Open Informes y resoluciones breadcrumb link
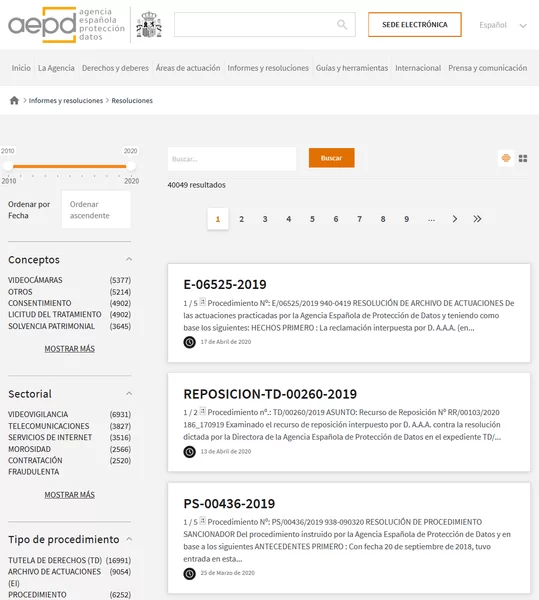The width and height of the screenshot is (539, 600). pyautogui.click(x=66, y=101)
